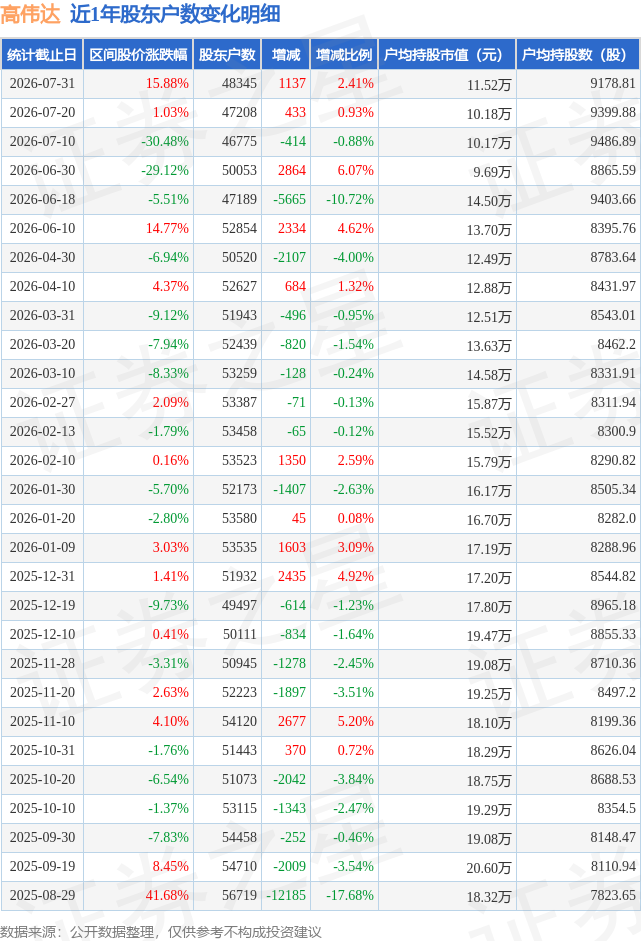641x941 pixels.
Task: Click the 7823.65 average shares cell
Action: 613,895
